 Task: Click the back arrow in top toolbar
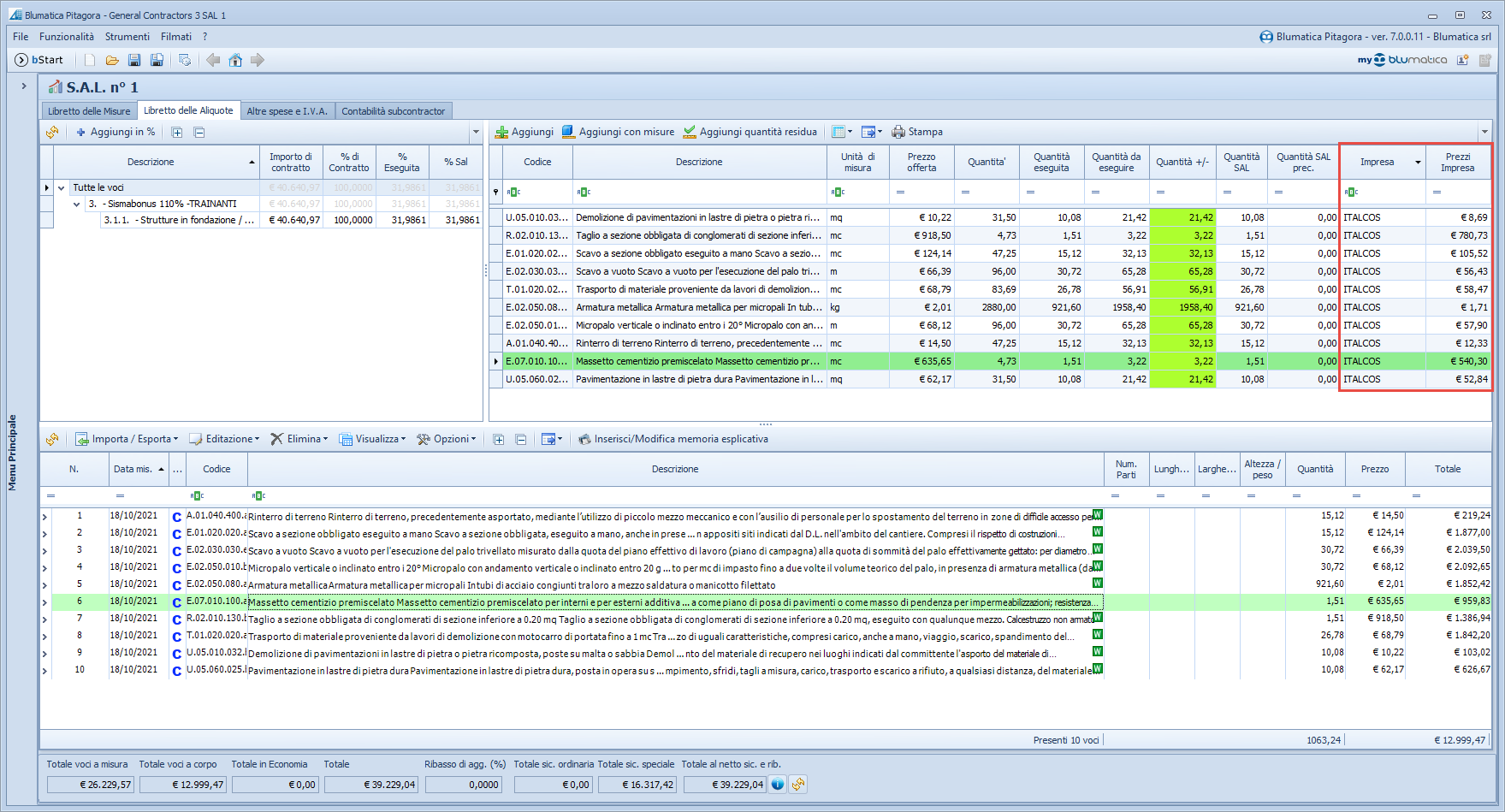coord(213,60)
